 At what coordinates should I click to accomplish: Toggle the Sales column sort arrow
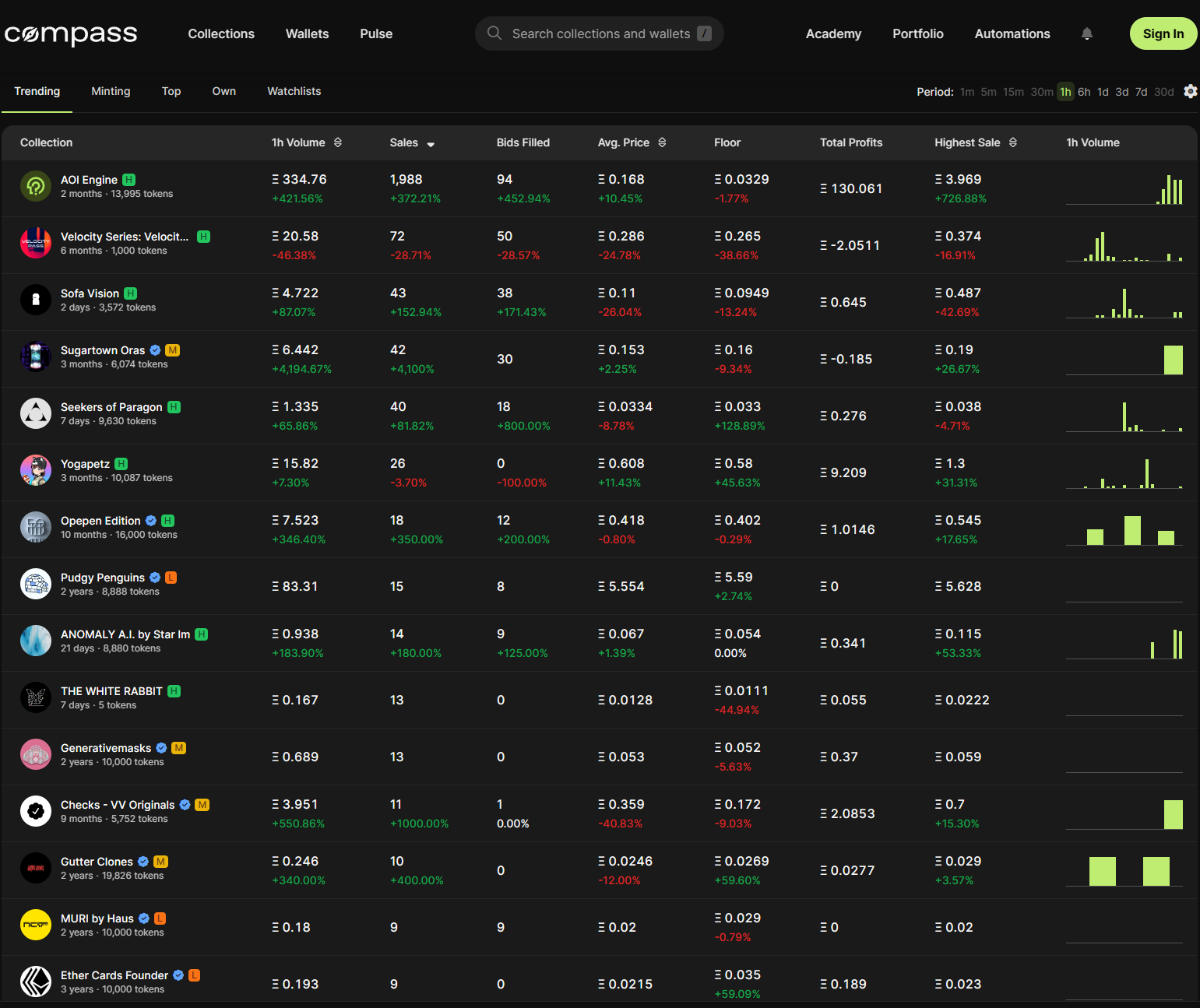(x=431, y=144)
